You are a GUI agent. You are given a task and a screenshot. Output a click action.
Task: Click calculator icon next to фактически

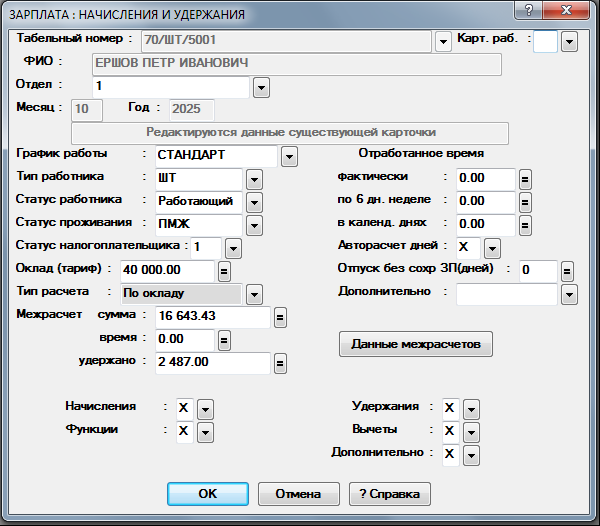click(524, 179)
